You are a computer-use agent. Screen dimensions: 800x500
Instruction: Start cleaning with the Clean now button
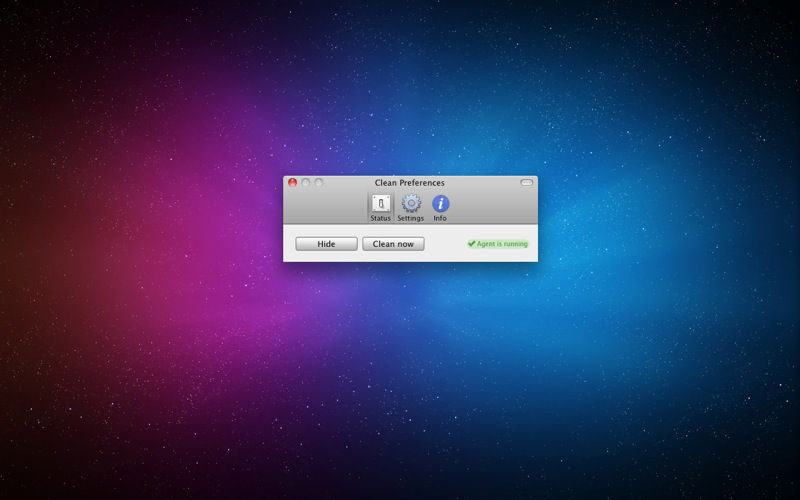(393, 244)
